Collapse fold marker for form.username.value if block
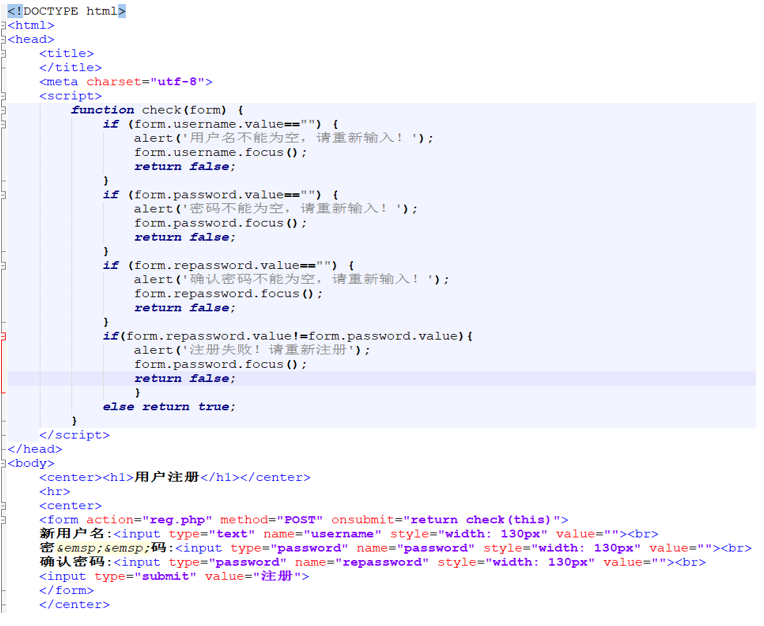Viewport: 764px width, 626px height. (x=3, y=124)
